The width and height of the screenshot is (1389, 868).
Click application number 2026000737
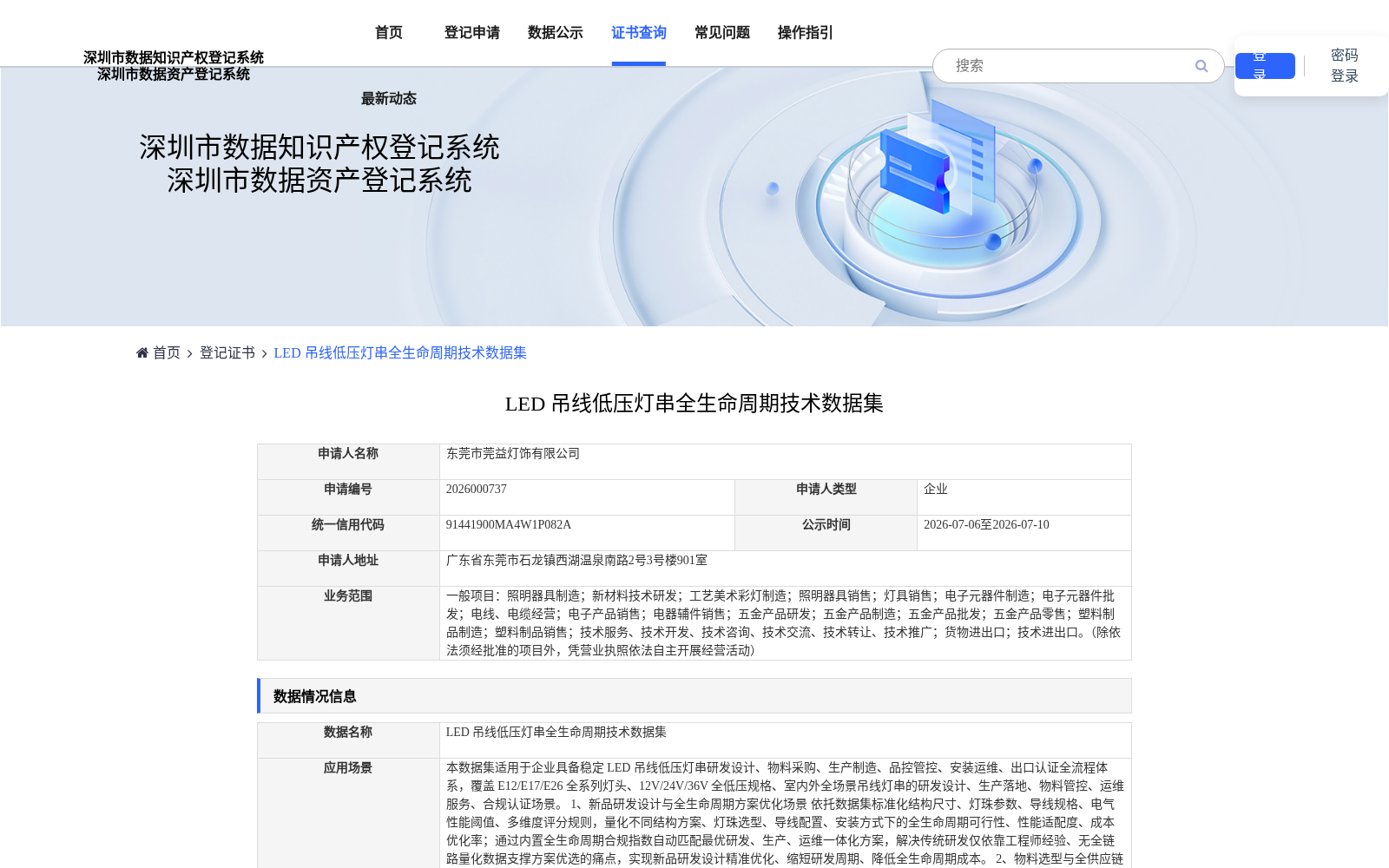(x=476, y=489)
